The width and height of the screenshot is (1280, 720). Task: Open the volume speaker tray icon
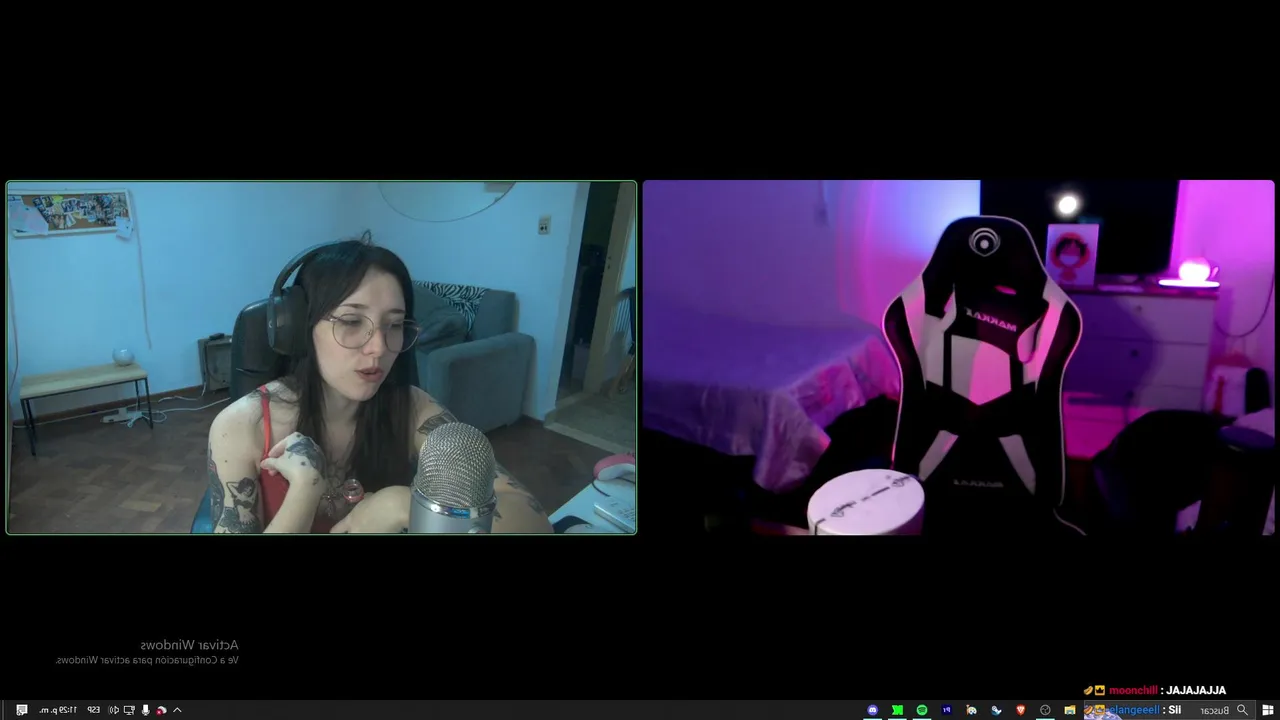pos(114,710)
